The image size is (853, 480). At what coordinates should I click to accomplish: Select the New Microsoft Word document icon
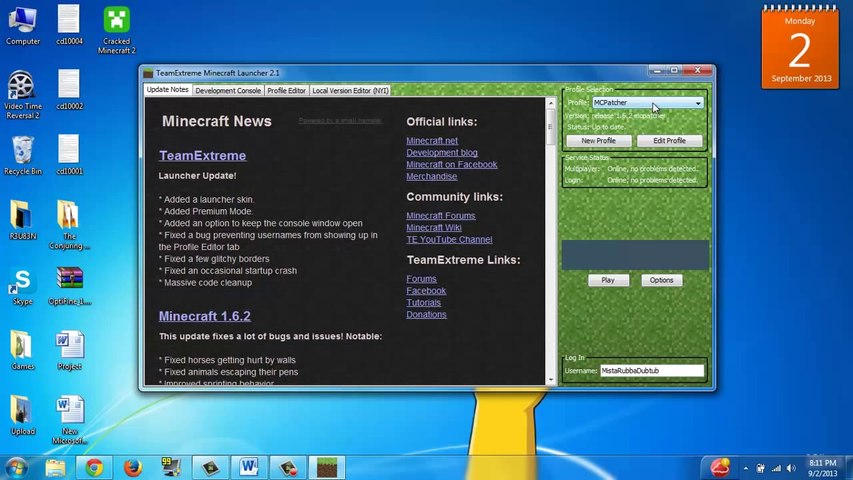click(69, 420)
